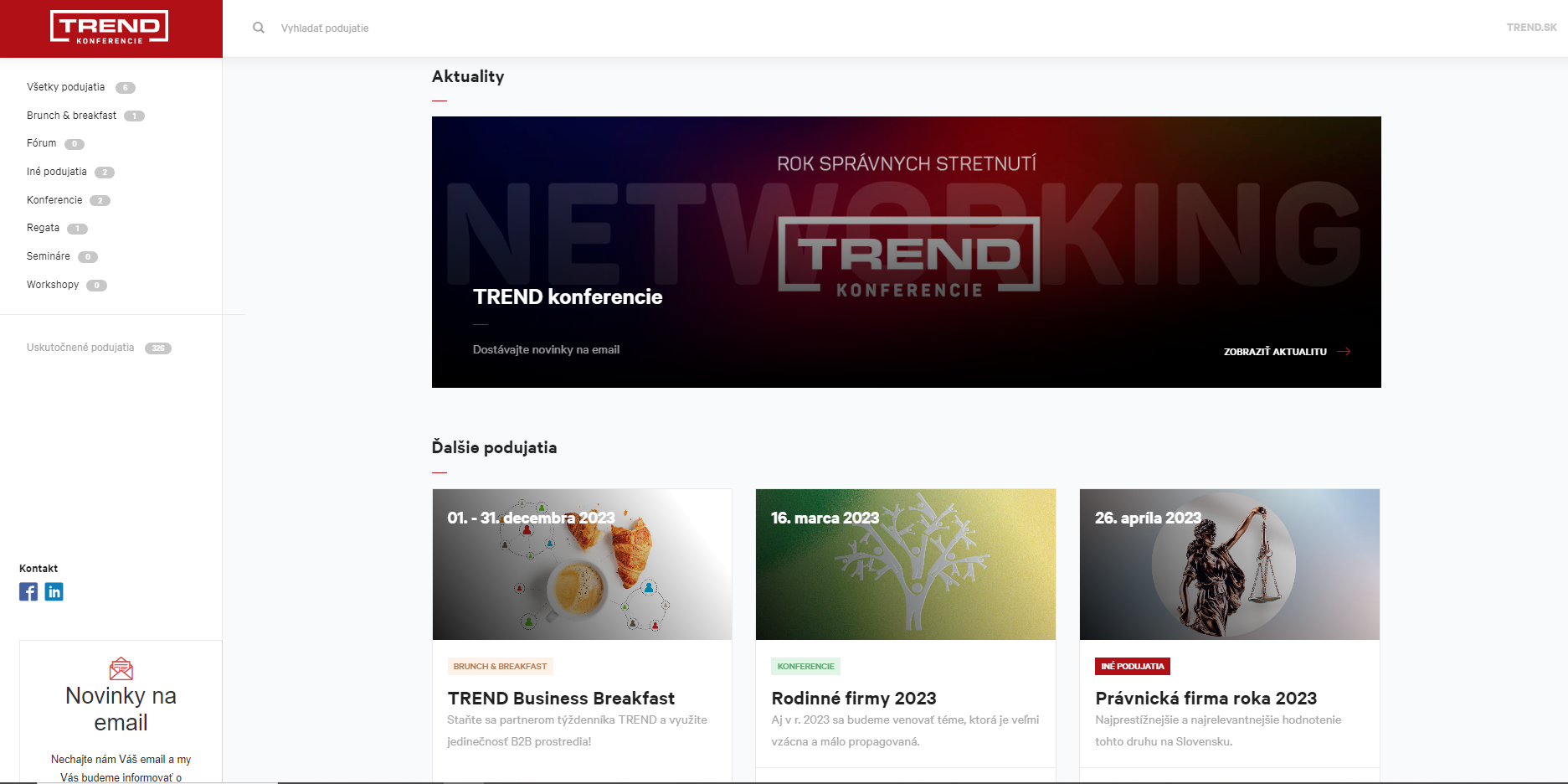The height and width of the screenshot is (784, 1568).
Task: Open the TREND.SK link
Action: coord(1531,28)
